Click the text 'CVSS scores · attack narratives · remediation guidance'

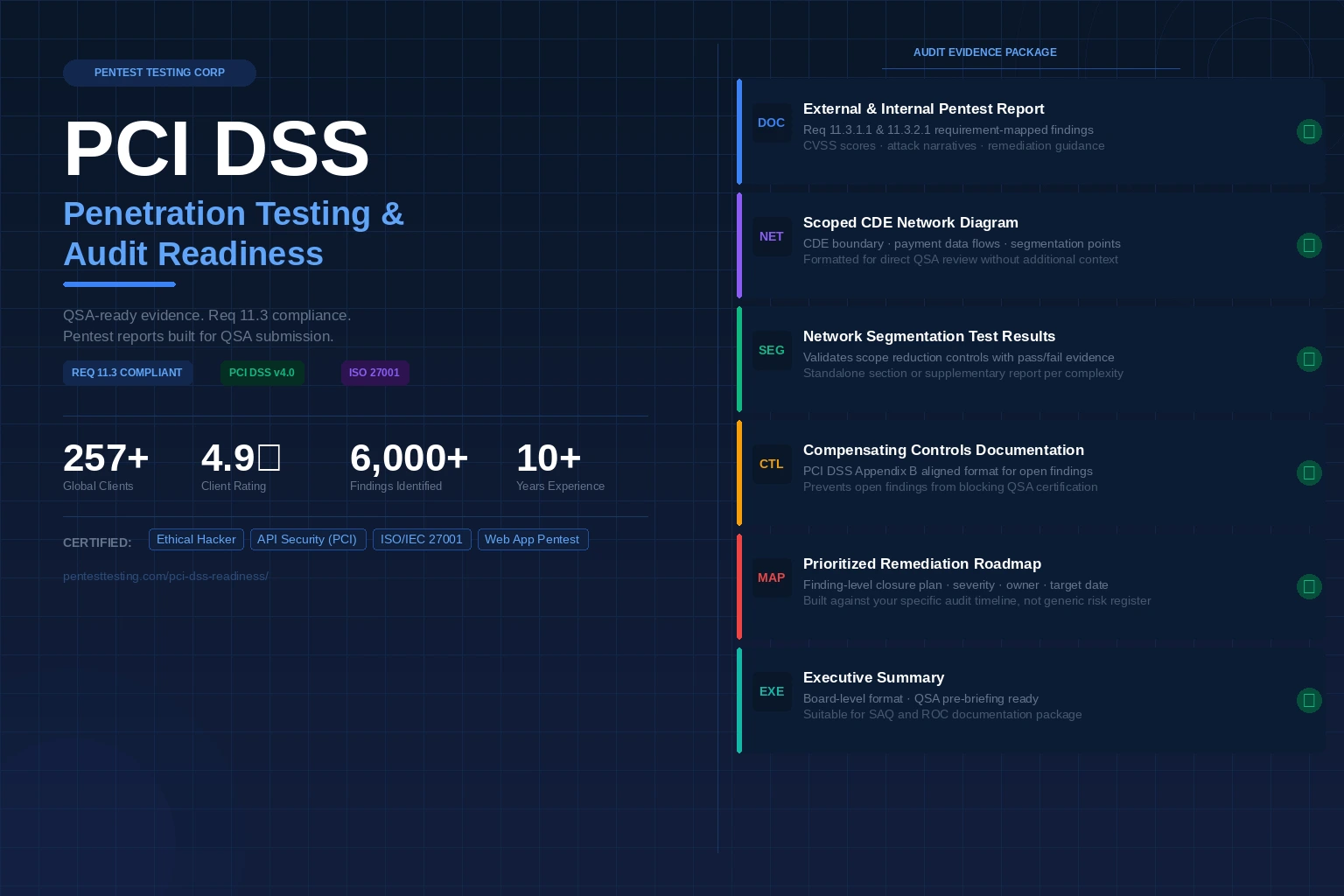click(954, 145)
